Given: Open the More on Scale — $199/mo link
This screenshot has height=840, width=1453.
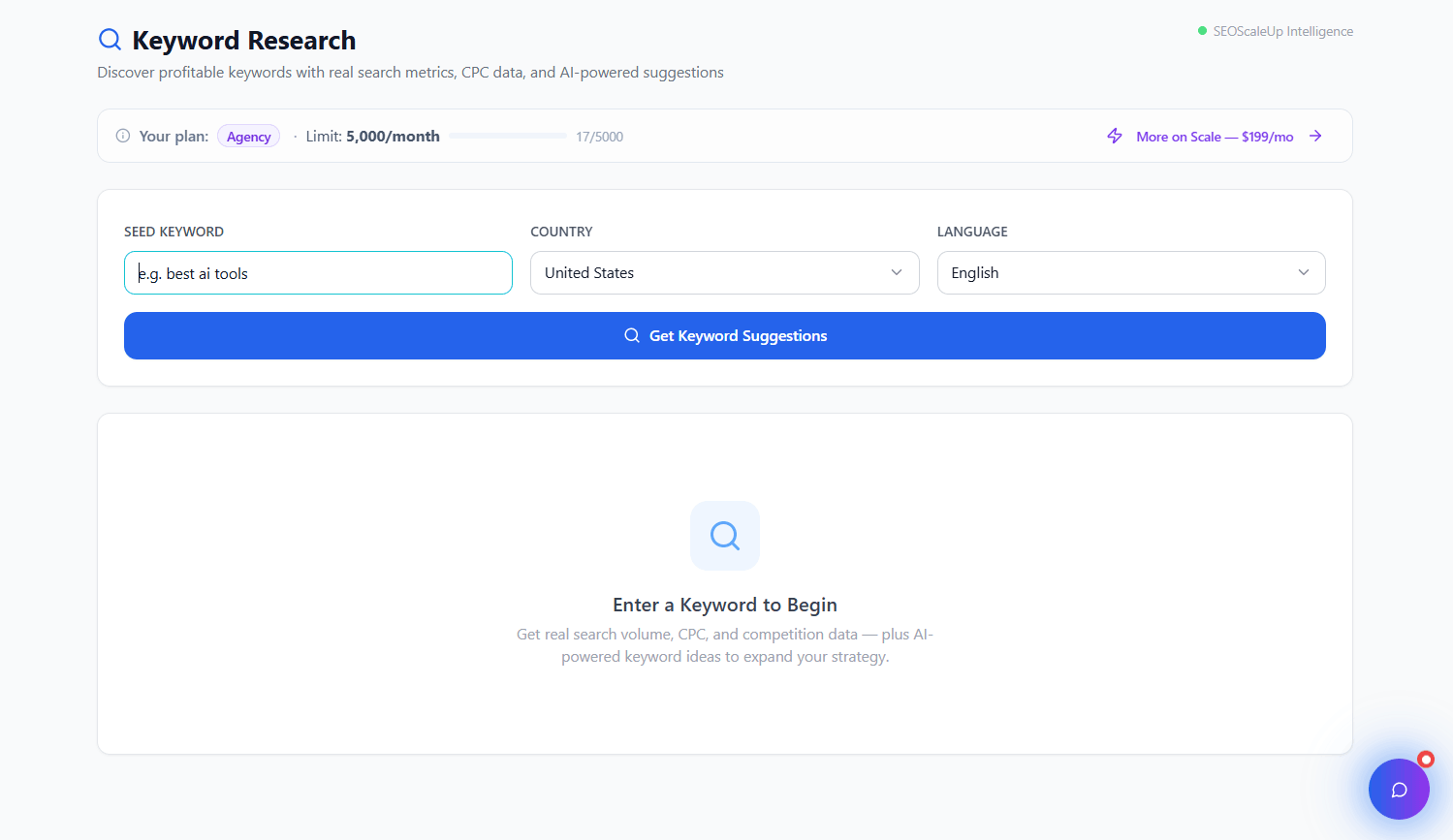Looking at the screenshot, I should click(1215, 136).
